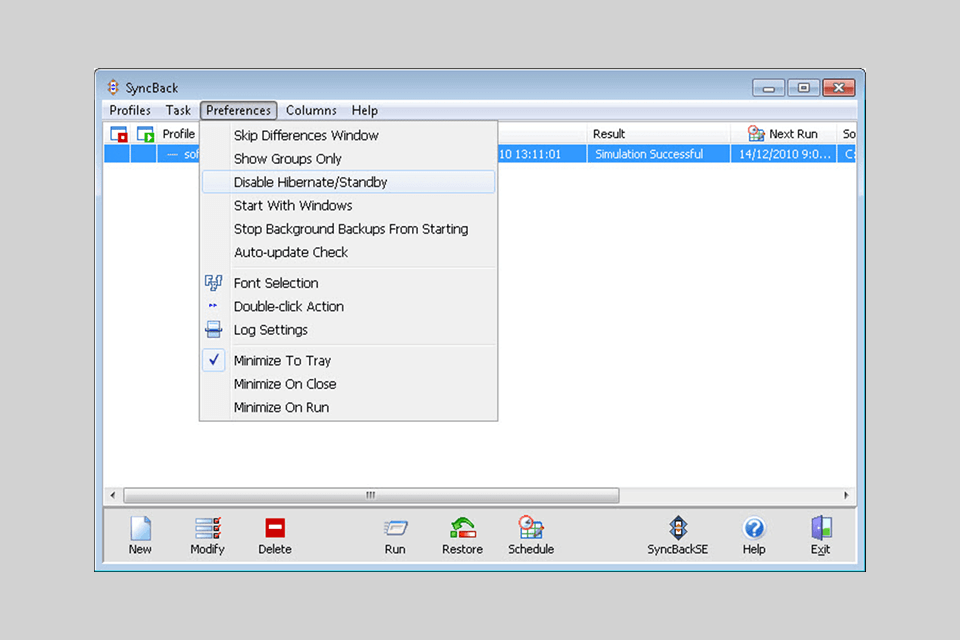Click the Log Settings printer icon
This screenshot has height=640, width=960.
coord(213,329)
